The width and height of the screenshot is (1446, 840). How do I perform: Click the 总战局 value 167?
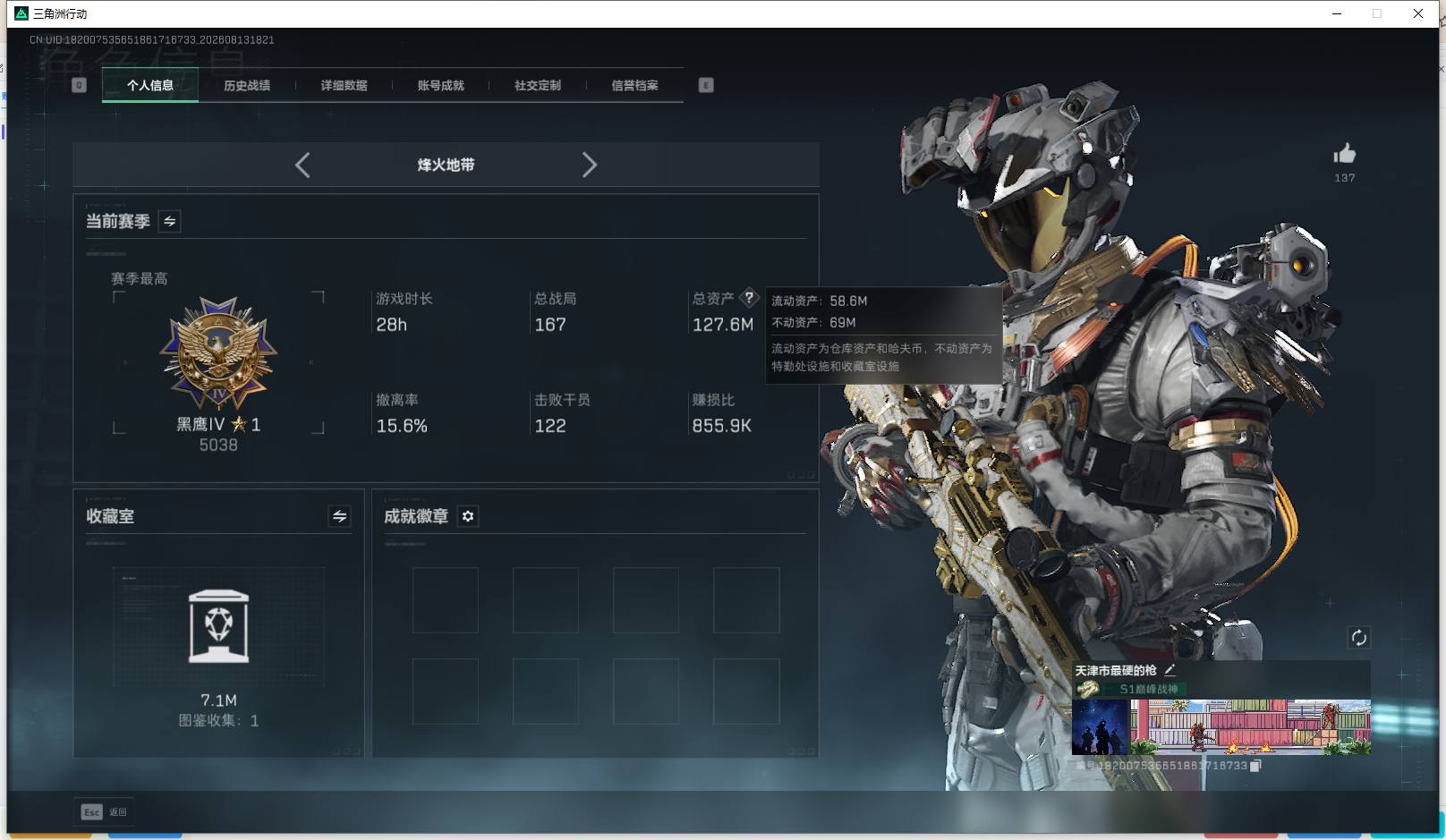550,325
